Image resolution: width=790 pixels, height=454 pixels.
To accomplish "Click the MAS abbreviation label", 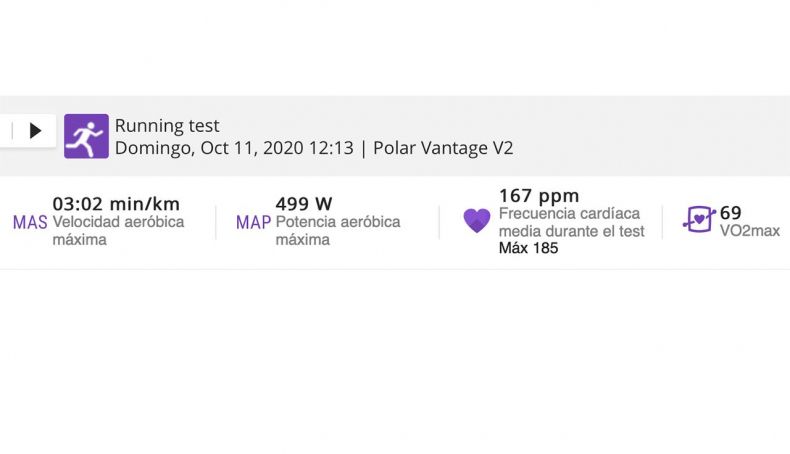I will [x=30, y=222].
